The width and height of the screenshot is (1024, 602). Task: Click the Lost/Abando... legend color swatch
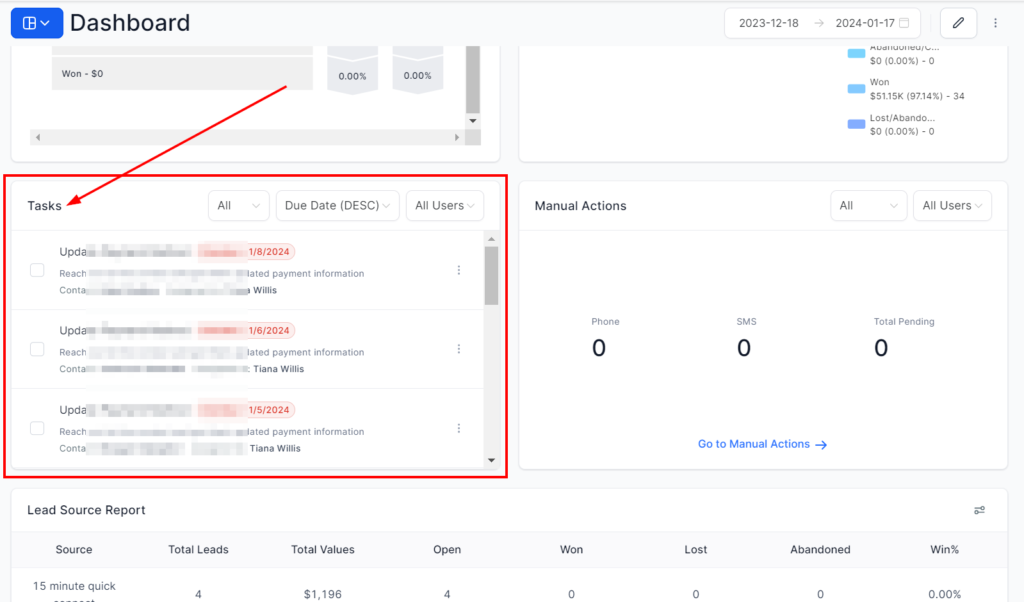click(x=856, y=124)
